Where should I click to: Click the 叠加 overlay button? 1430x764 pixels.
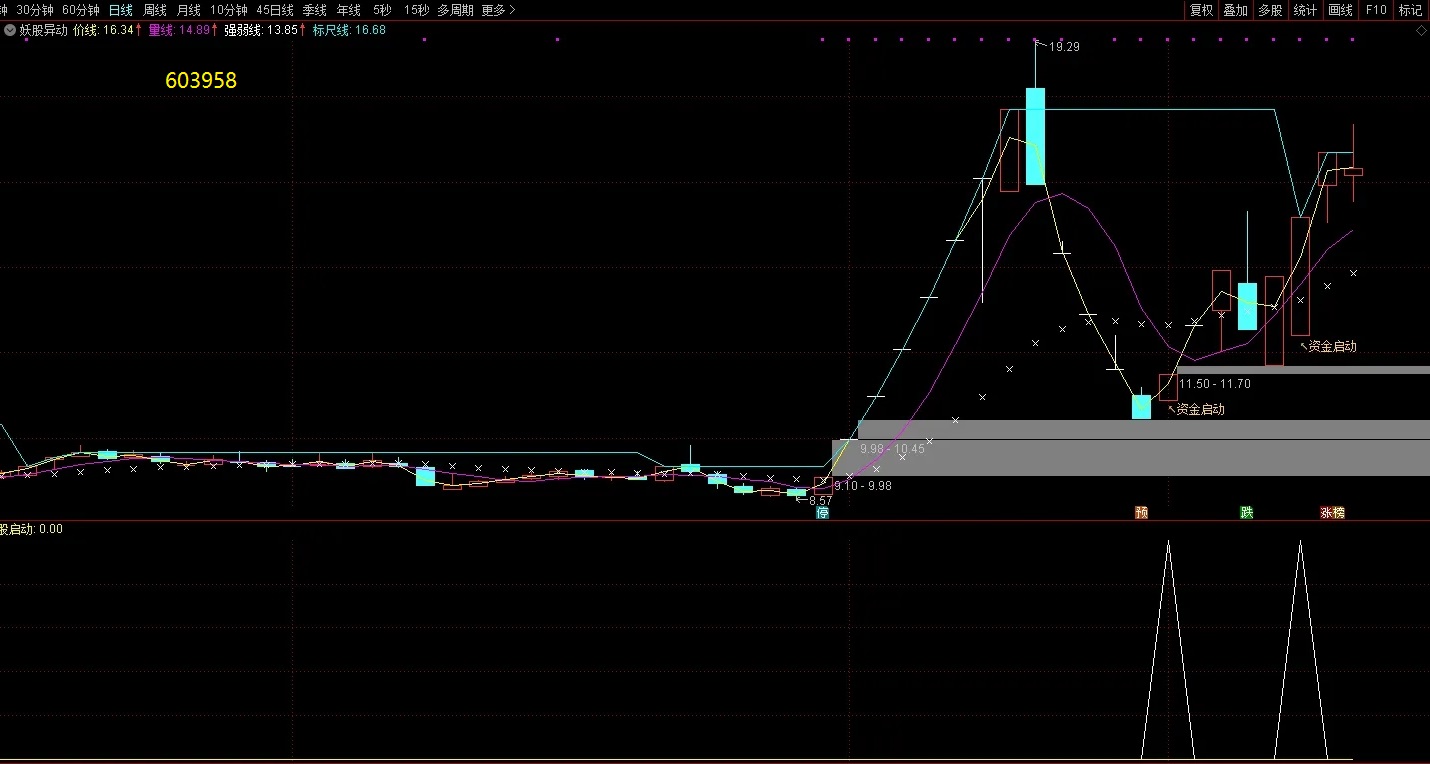click(1236, 10)
